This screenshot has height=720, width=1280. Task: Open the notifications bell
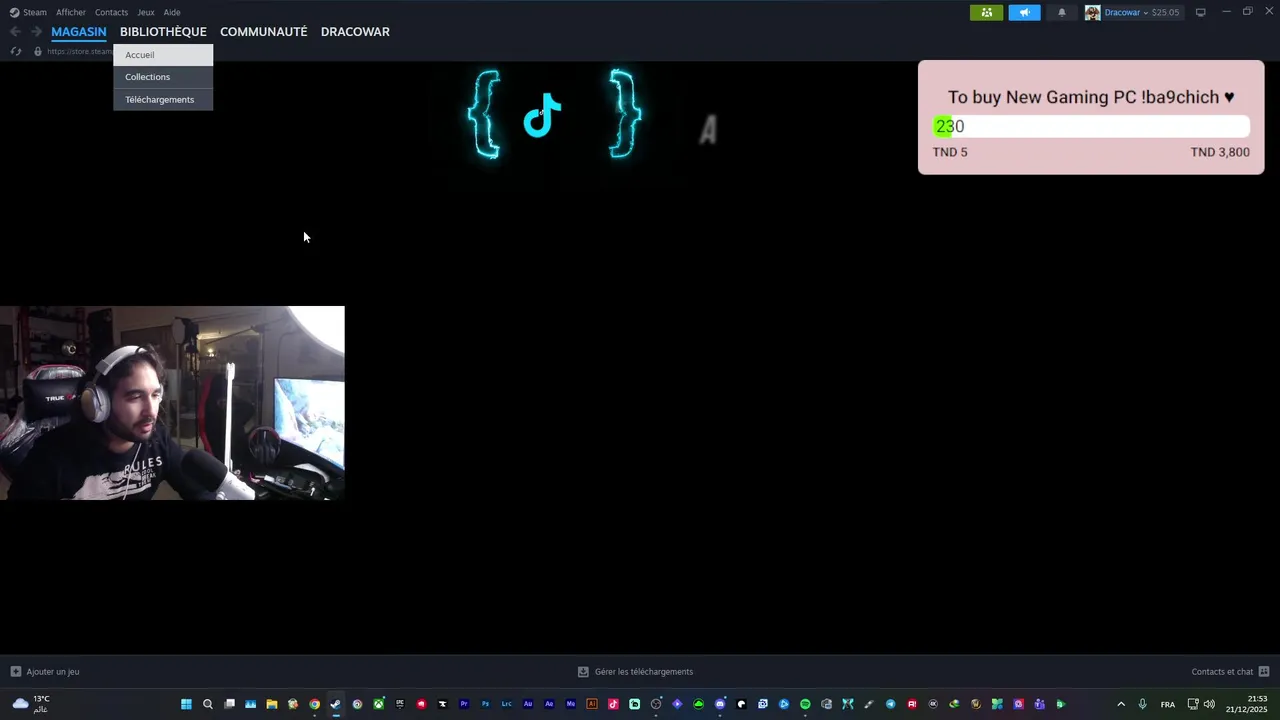point(1062,13)
